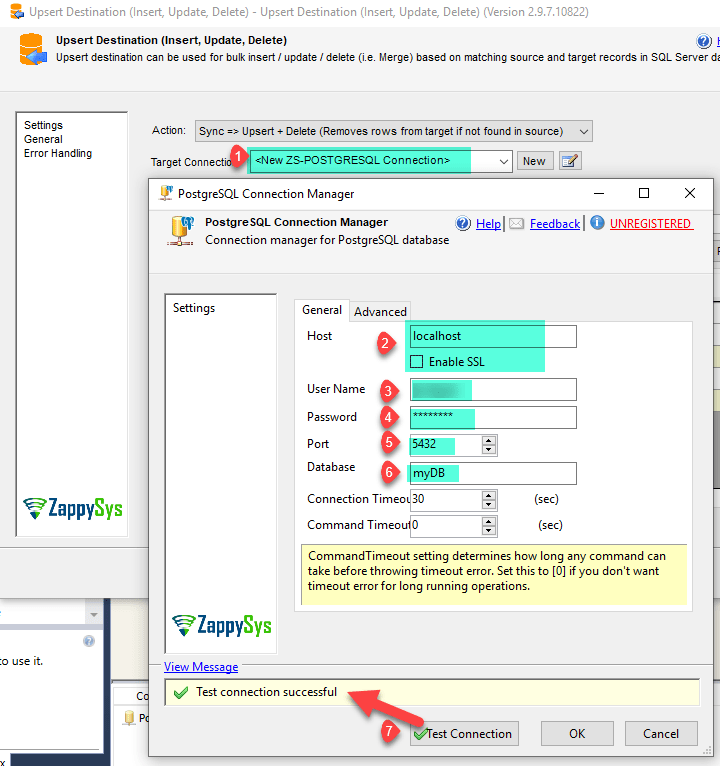
Task: Switch to the General tab
Action: click(321, 310)
